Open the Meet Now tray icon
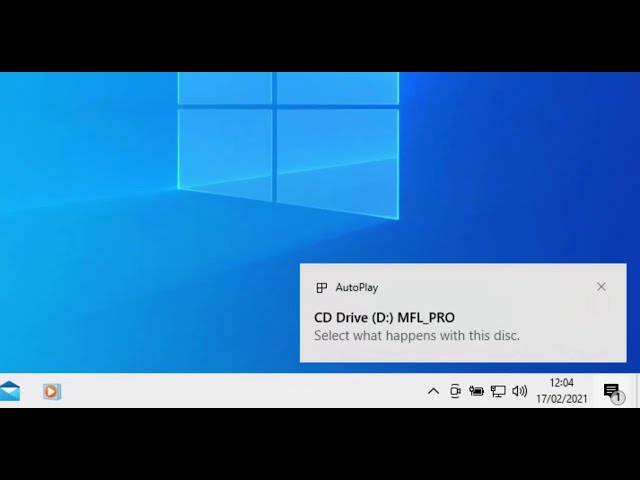 [x=455, y=391]
